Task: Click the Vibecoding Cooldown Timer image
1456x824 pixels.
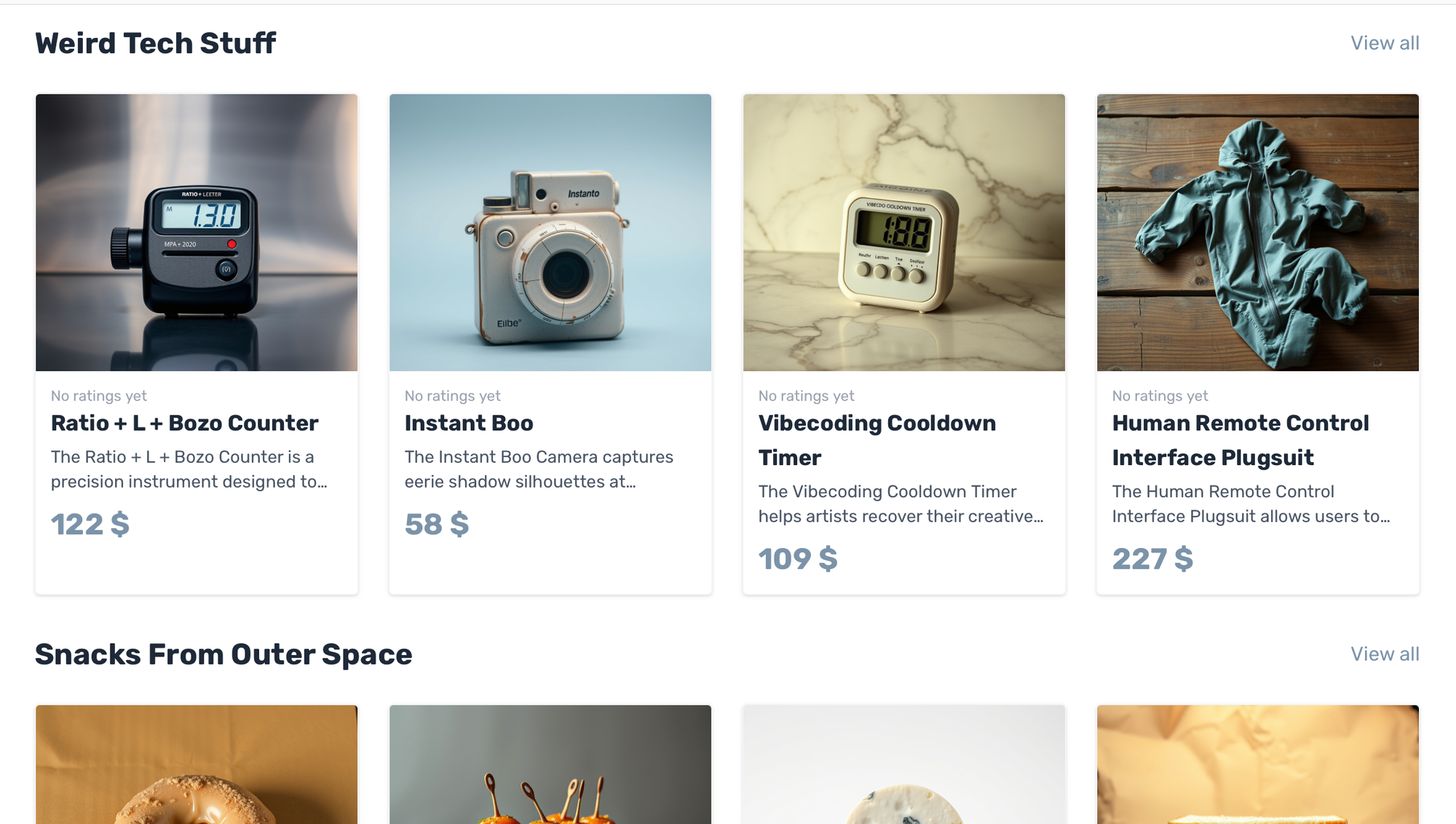Action: click(x=904, y=232)
